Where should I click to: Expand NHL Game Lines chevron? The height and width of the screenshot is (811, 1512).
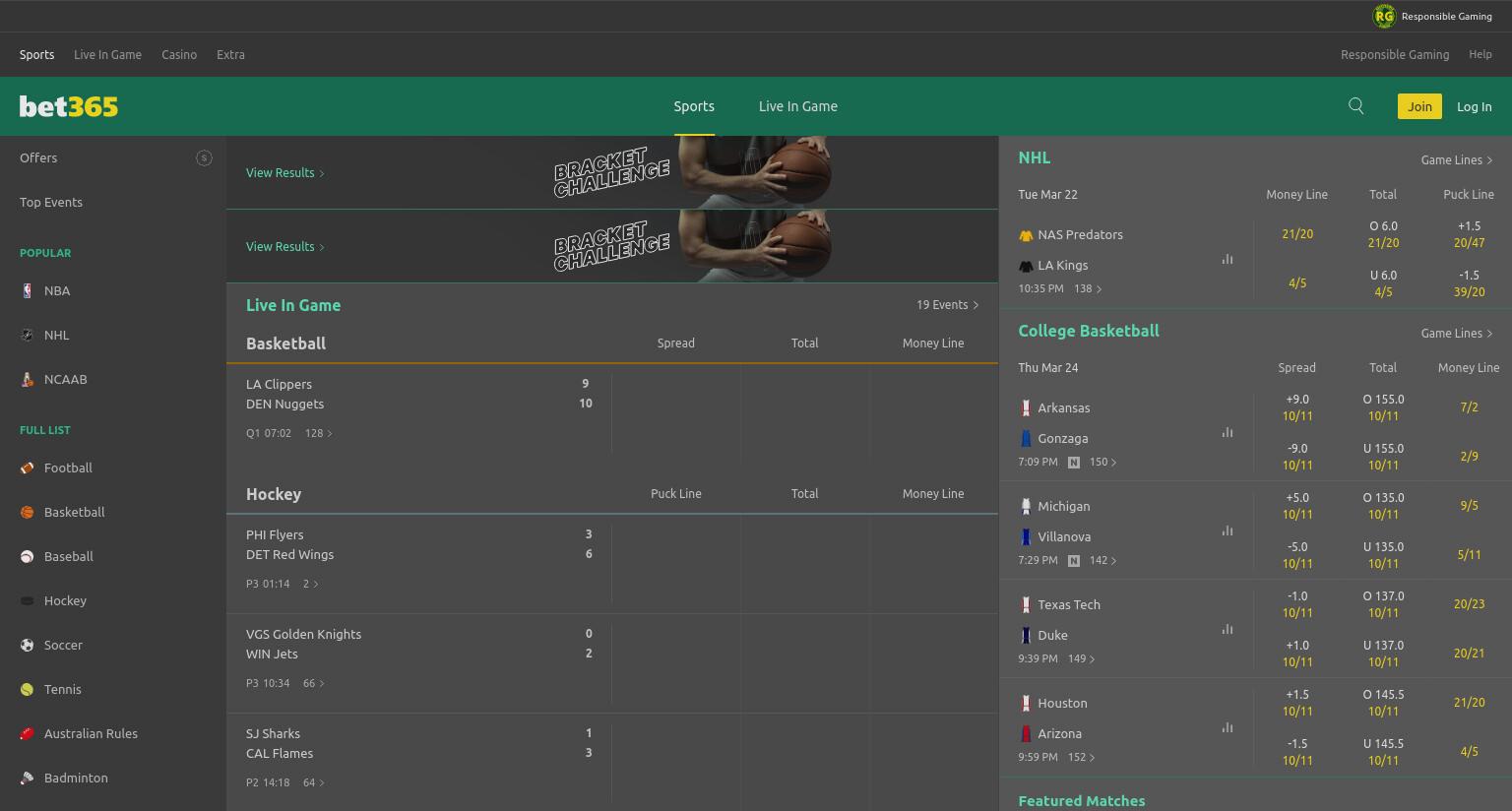coord(1489,159)
